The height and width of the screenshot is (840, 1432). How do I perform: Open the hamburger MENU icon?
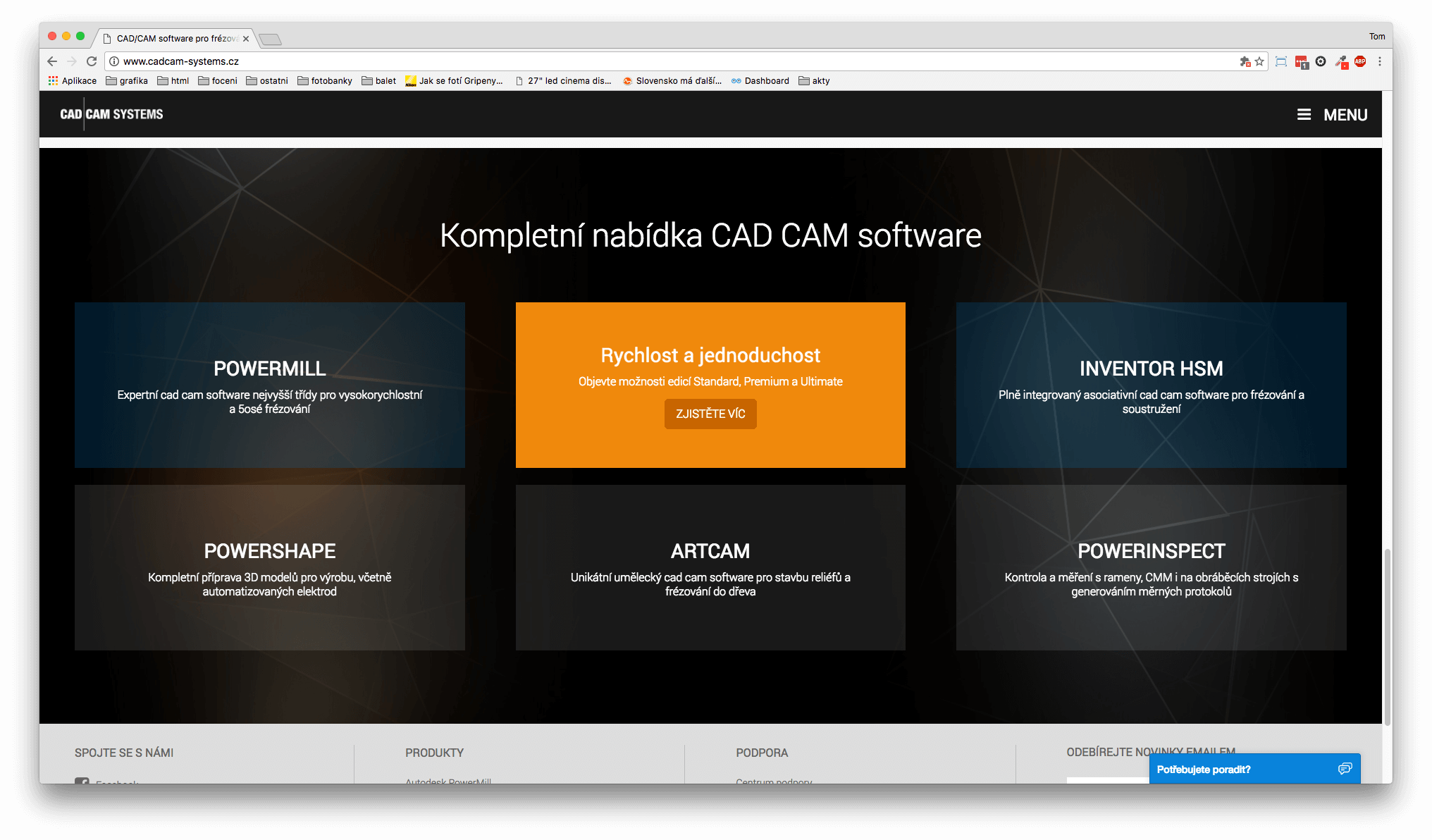point(1304,114)
